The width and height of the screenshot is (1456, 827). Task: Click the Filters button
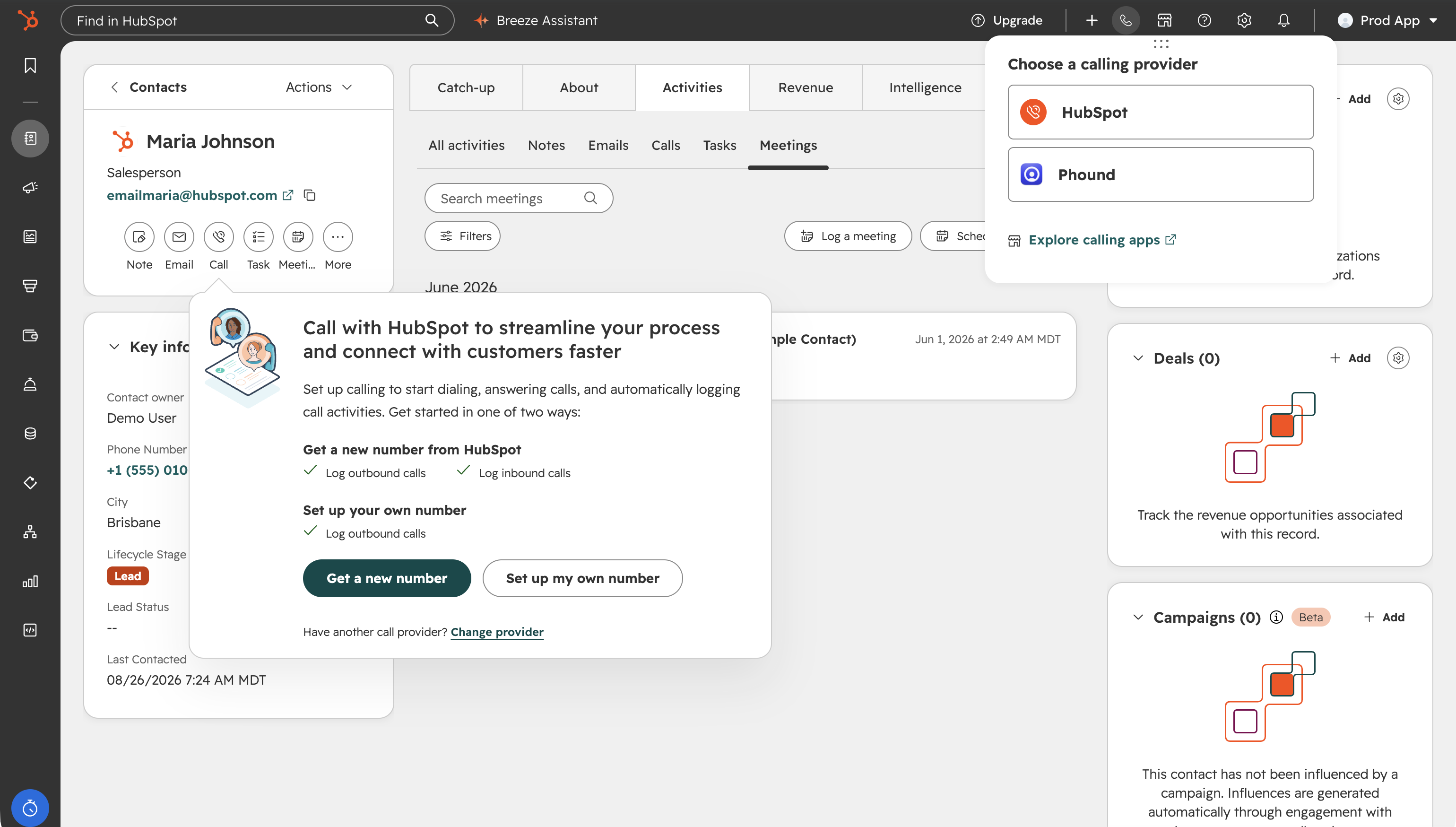point(462,236)
